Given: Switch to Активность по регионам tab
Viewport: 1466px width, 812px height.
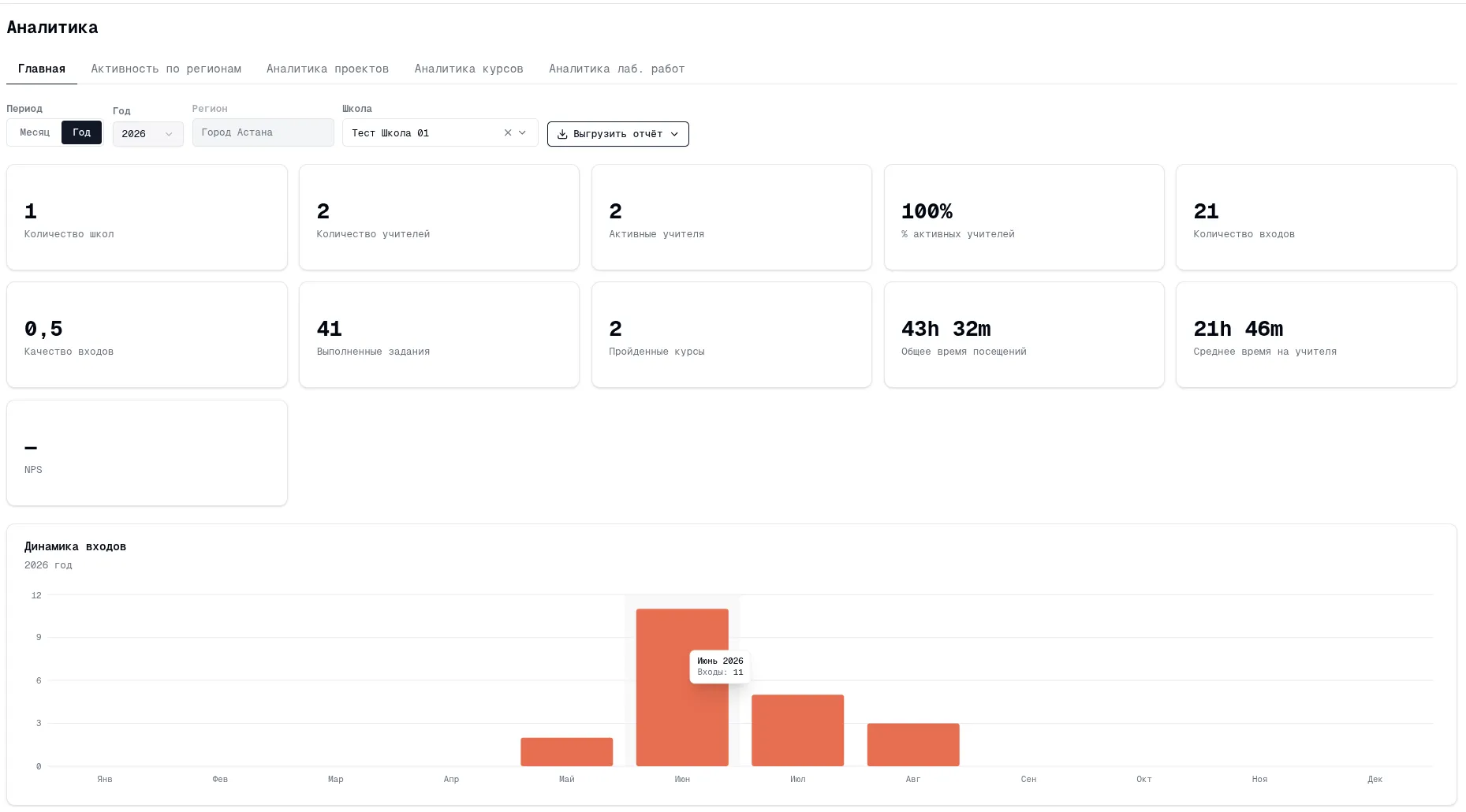Looking at the screenshot, I should pyautogui.click(x=166, y=69).
